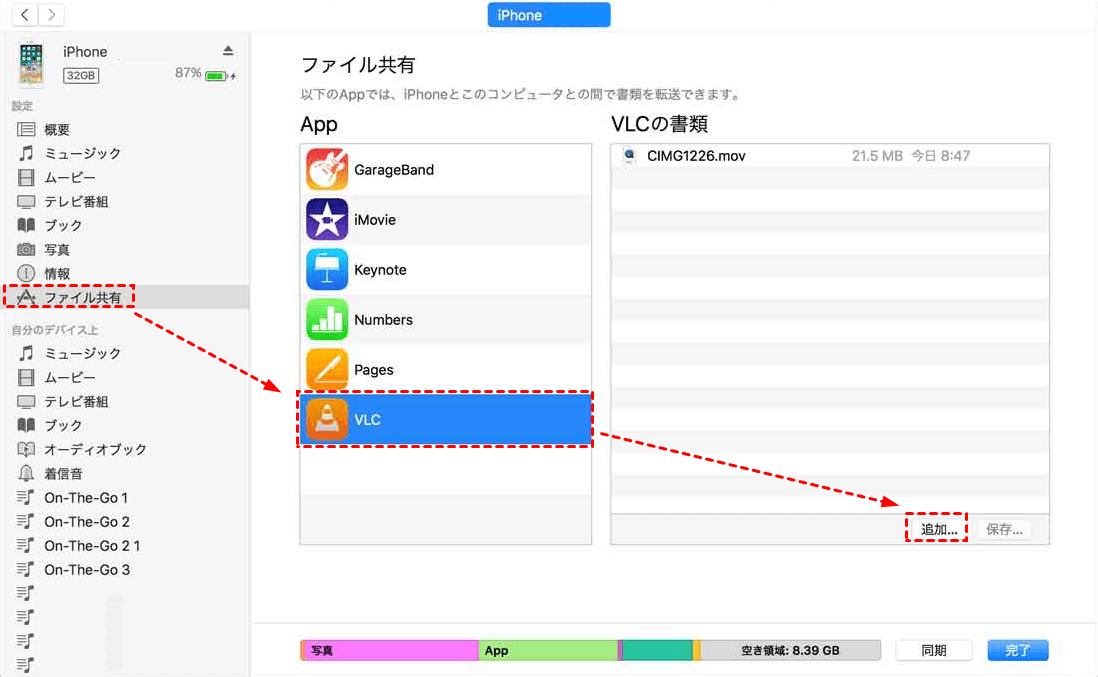Click the iMovie star icon
Image resolution: width=1098 pixels, height=677 pixels.
tap(326, 219)
